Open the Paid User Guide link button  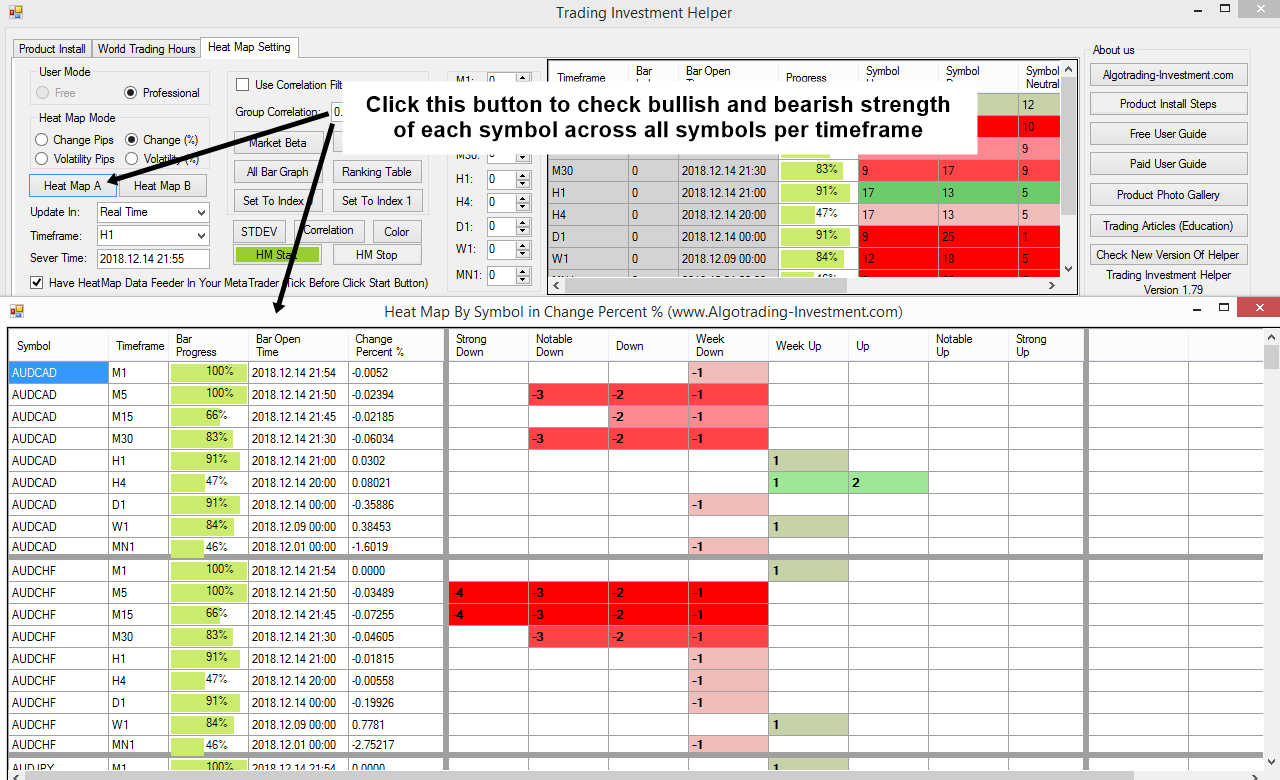click(1168, 164)
